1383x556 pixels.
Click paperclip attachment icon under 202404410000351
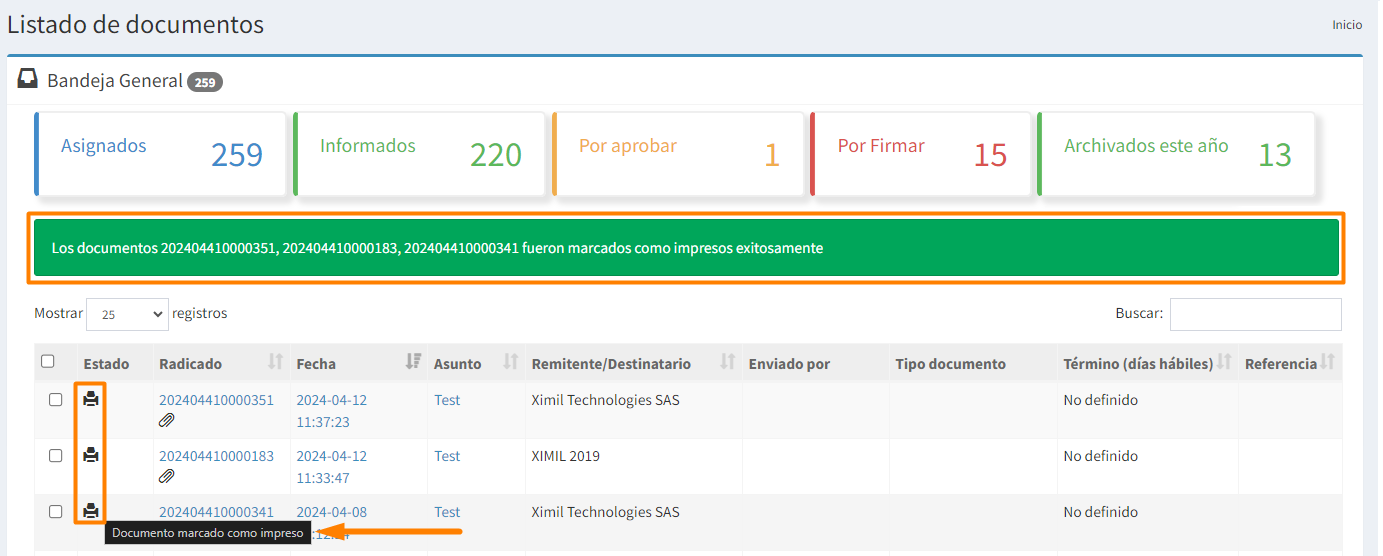(167, 421)
